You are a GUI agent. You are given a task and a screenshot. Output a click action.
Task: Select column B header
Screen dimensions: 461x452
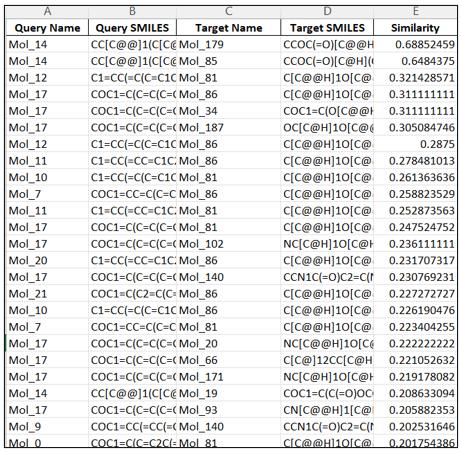click(132, 12)
